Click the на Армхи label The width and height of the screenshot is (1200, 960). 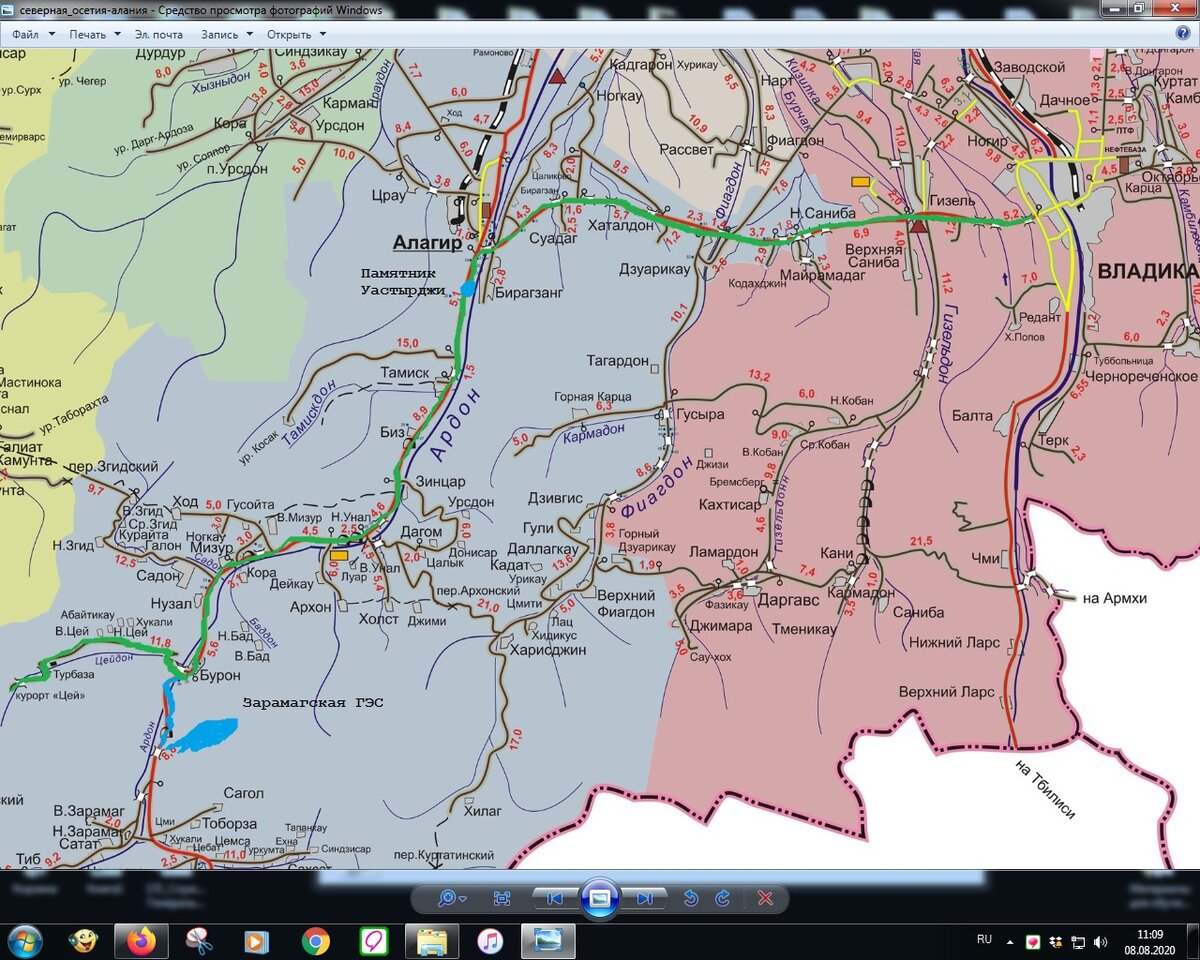(1114, 599)
